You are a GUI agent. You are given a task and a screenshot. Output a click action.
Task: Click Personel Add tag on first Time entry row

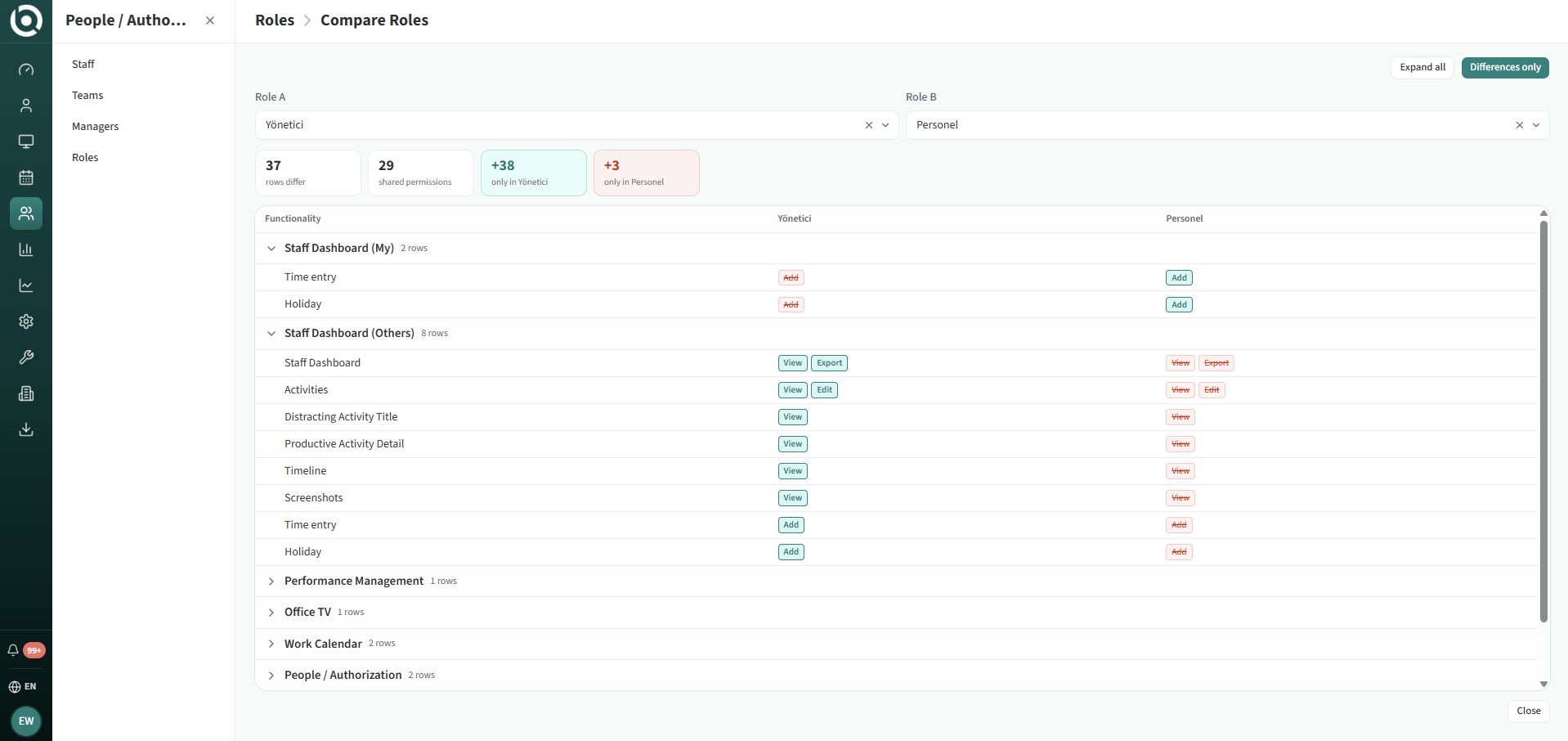pyautogui.click(x=1179, y=278)
